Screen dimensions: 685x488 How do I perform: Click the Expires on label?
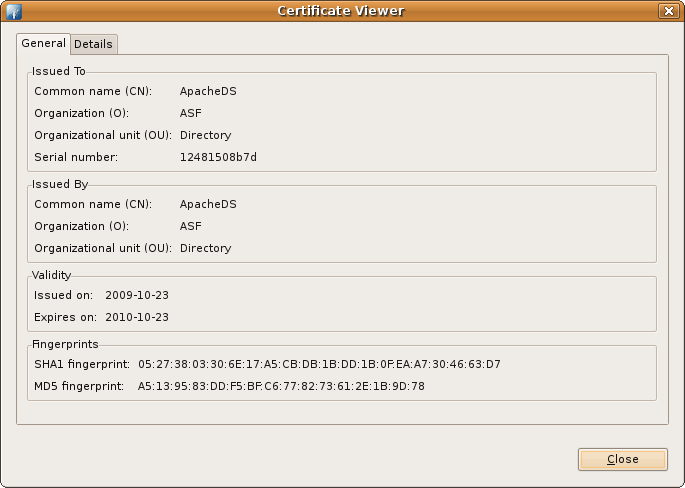click(x=65, y=317)
